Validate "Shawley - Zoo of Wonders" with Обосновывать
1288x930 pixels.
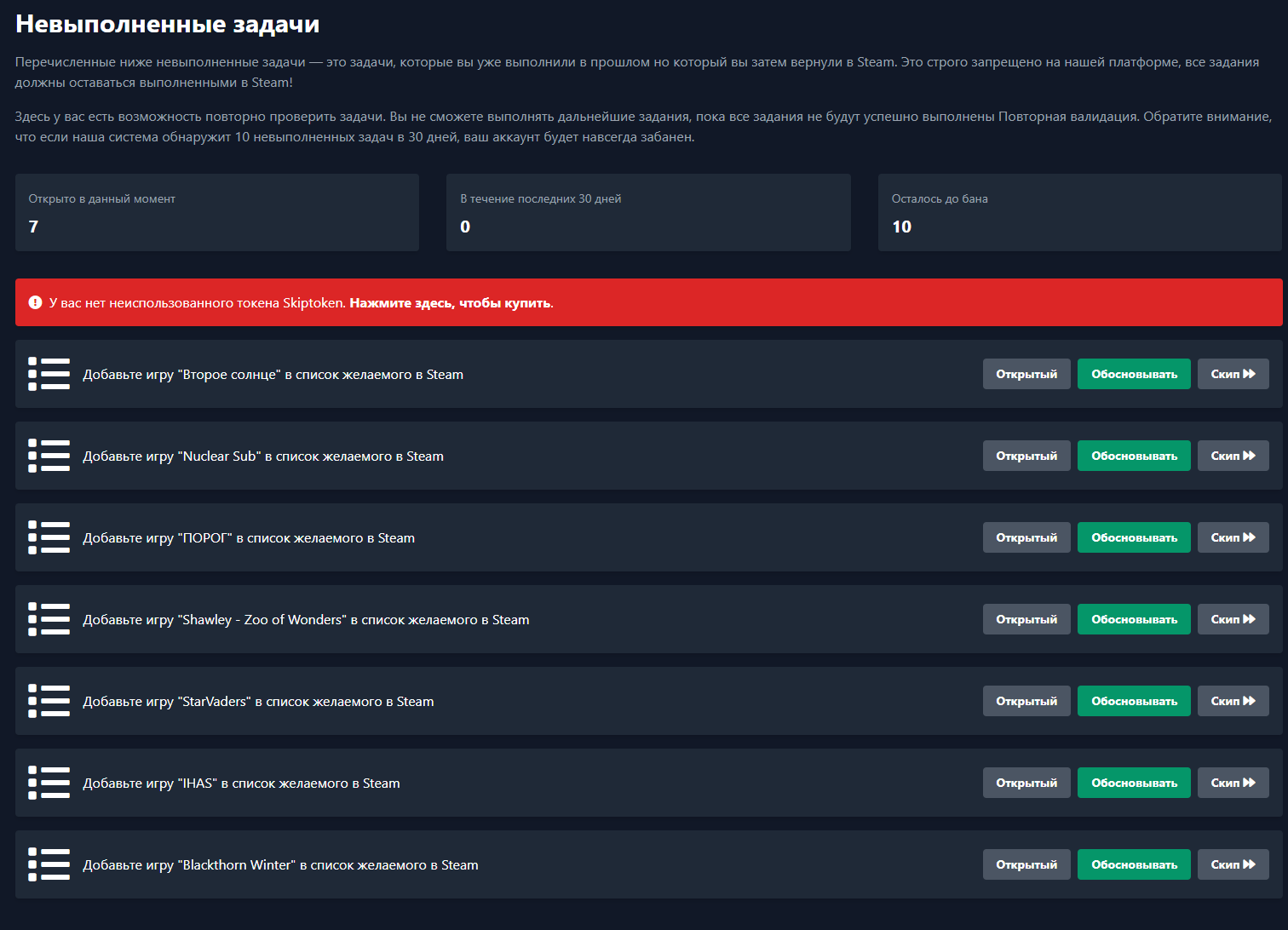pos(1134,619)
